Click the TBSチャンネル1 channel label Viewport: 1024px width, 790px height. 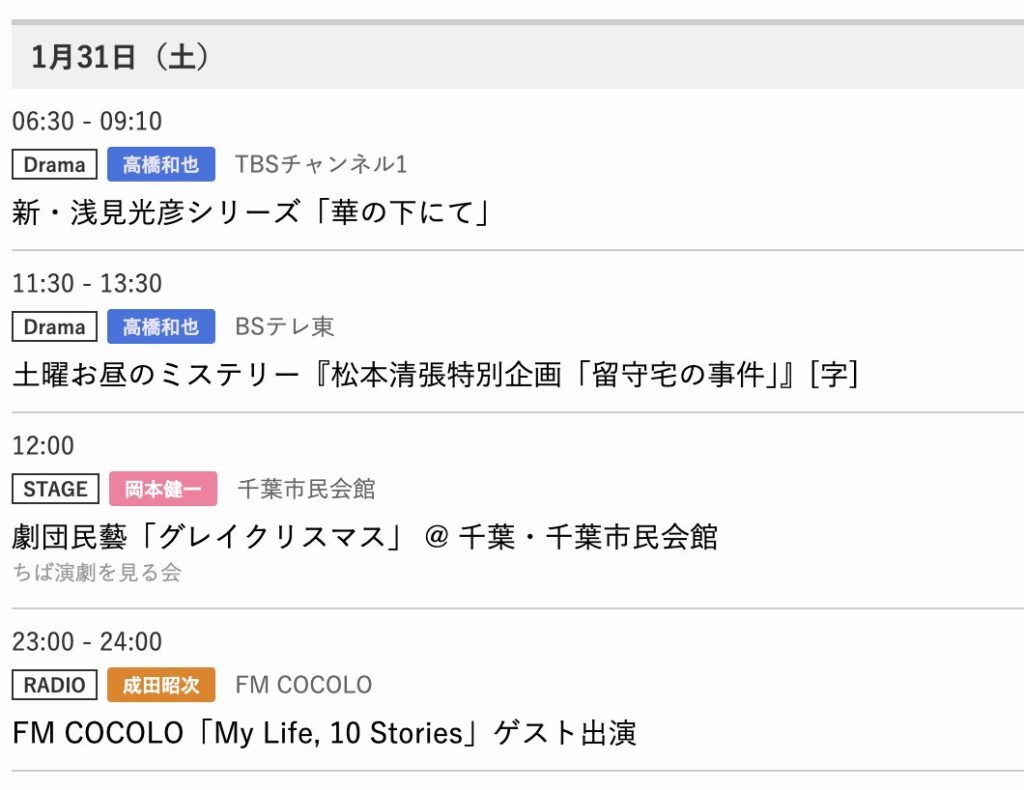pyautogui.click(x=321, y=165)
